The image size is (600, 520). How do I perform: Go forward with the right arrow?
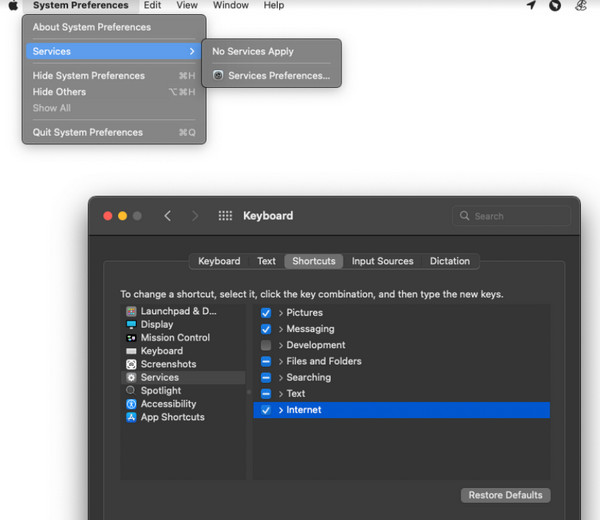[195, 216]
